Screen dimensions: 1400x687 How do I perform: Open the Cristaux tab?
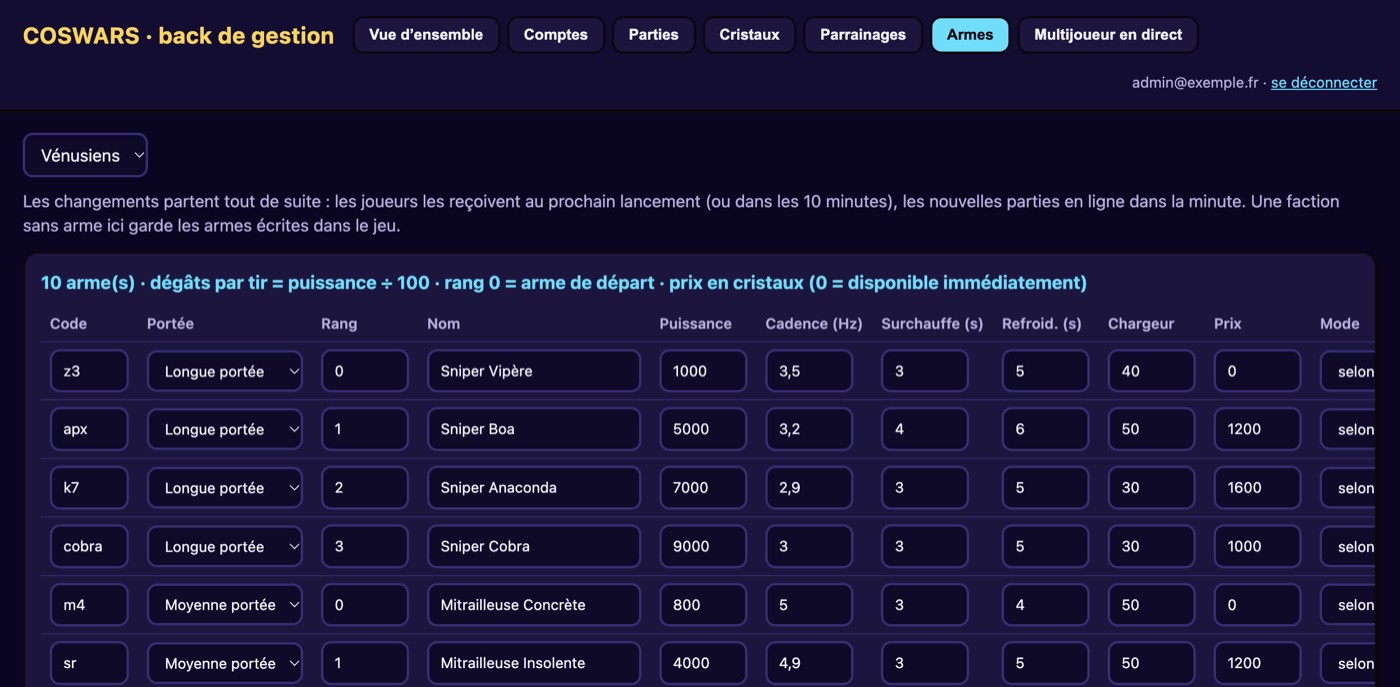click(x=749, y=35)
